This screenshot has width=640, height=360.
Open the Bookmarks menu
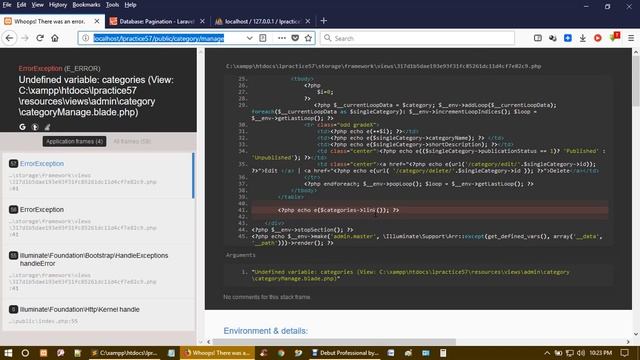[x=86, y=5]
